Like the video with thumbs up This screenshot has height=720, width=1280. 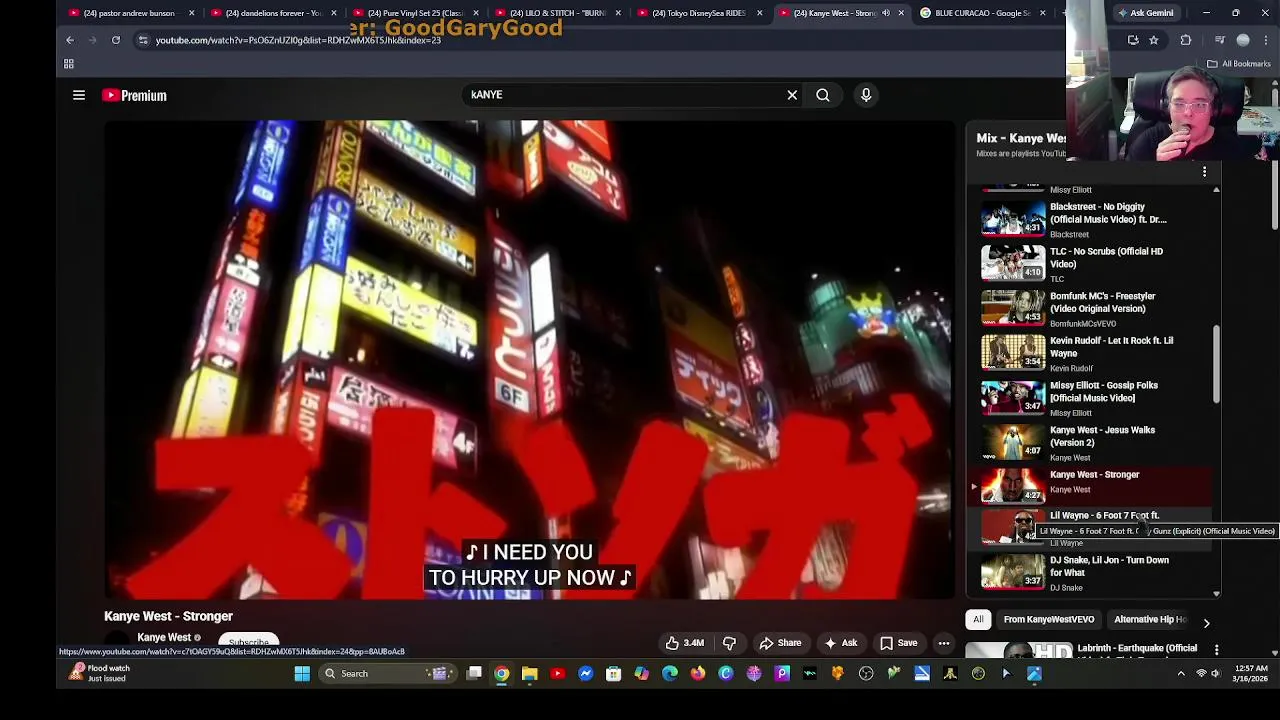coord(685,643)
